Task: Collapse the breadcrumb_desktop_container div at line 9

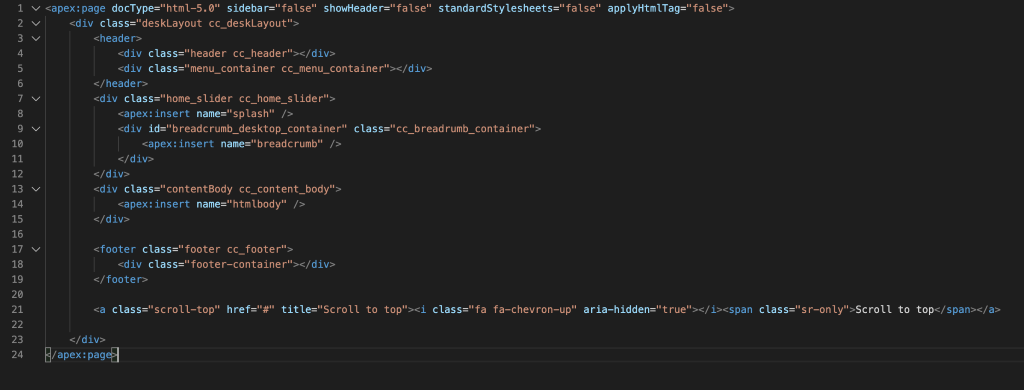Action: point(36,129)
